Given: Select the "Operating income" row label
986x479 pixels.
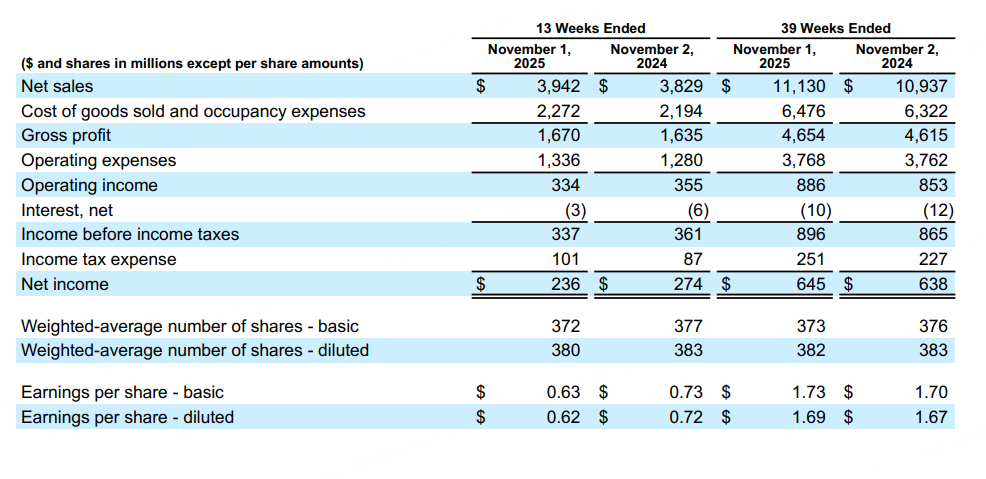Looking at the screenshot, I should coord(89,185).
